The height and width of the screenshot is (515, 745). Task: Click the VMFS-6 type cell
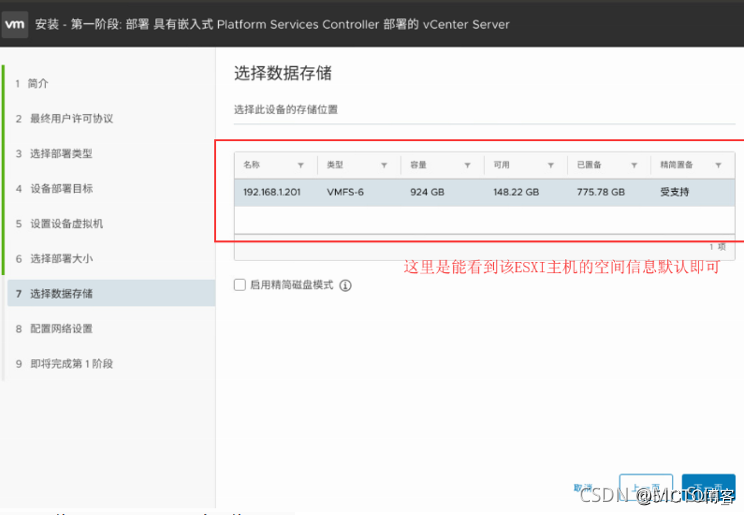click(x=345, y=192)
